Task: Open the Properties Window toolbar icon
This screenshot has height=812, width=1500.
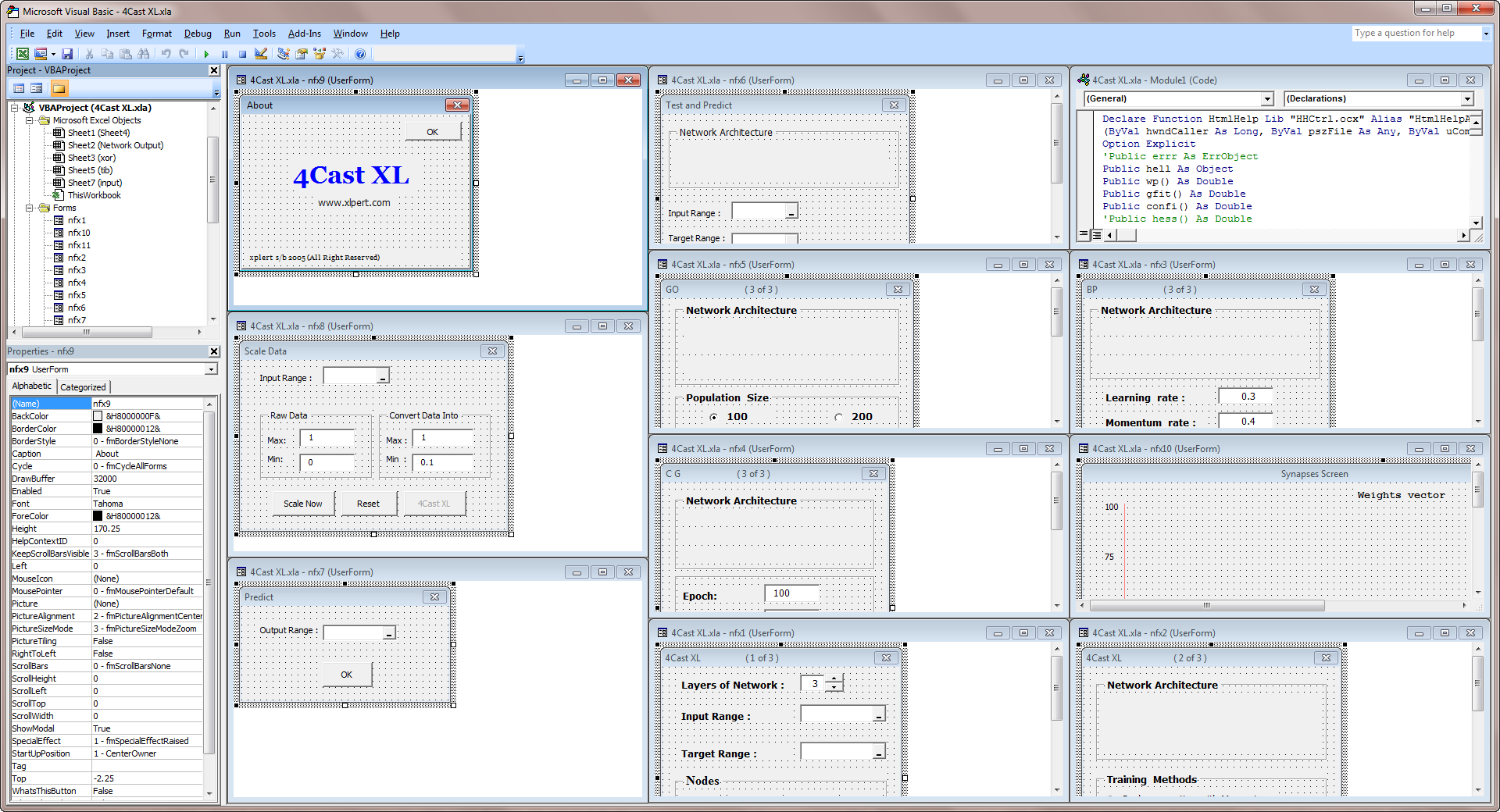Action: (x=301, y=54)
